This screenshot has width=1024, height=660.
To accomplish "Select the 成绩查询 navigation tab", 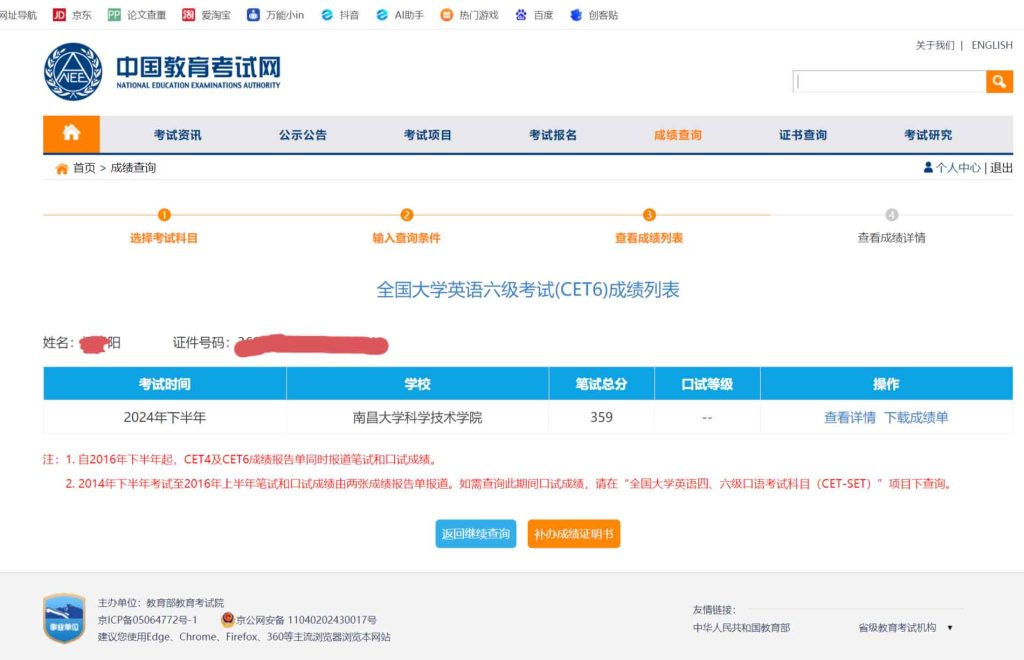I will (677, 135).
